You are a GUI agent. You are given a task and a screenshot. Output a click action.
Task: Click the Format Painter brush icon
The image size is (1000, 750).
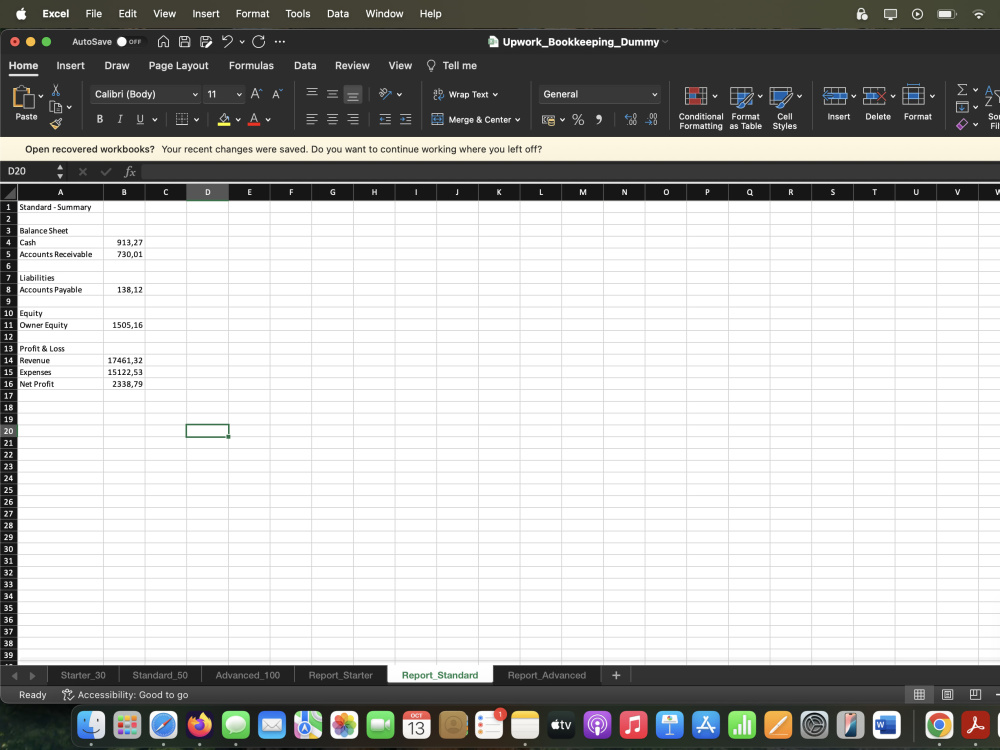coord(55,124)
